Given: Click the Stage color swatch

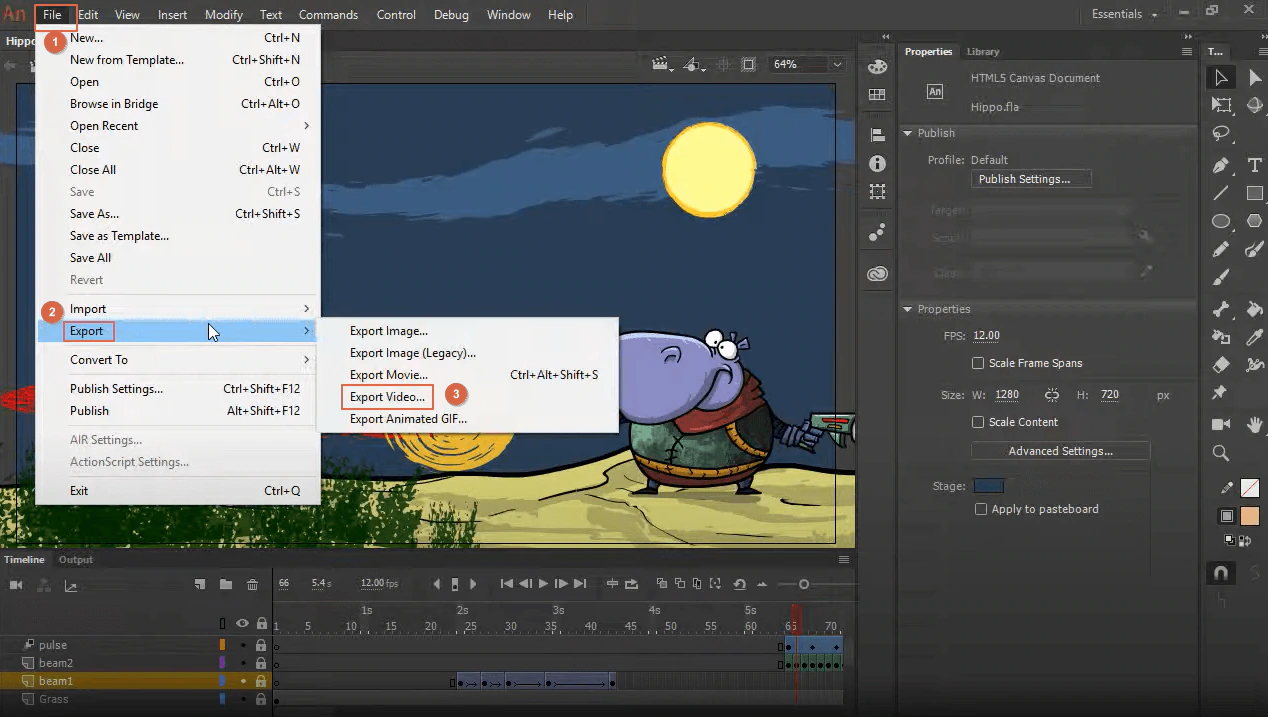Looking at the screenshot, I should [988, 486].
